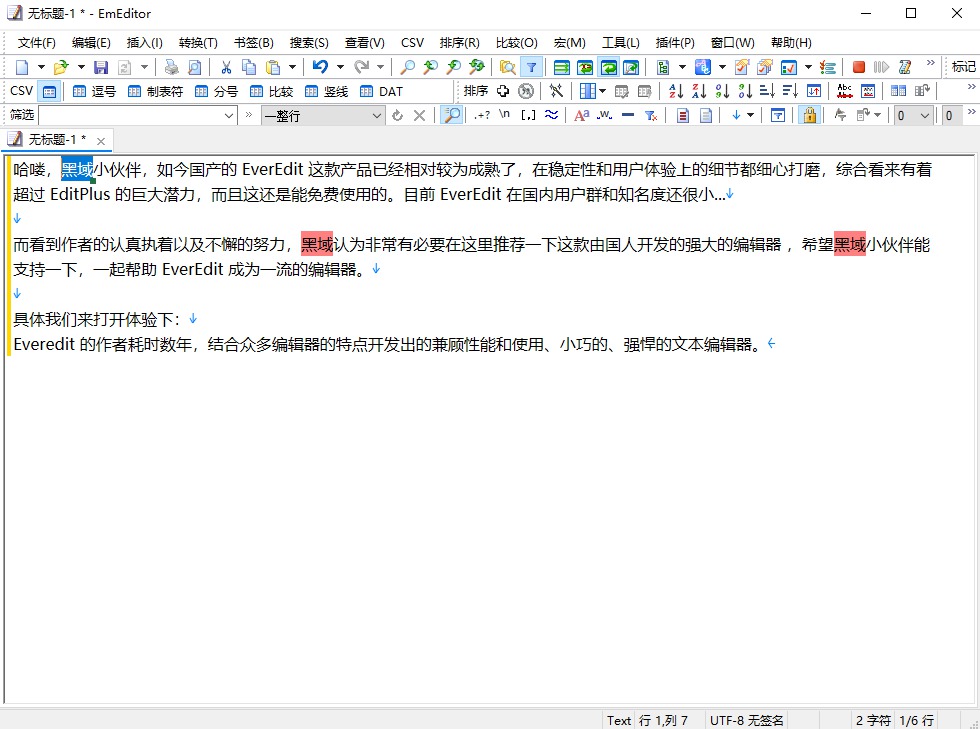The height and width of the screenshot is (729, 980).
Task: Open the 宏(M) menu
Action: (569, 43)
